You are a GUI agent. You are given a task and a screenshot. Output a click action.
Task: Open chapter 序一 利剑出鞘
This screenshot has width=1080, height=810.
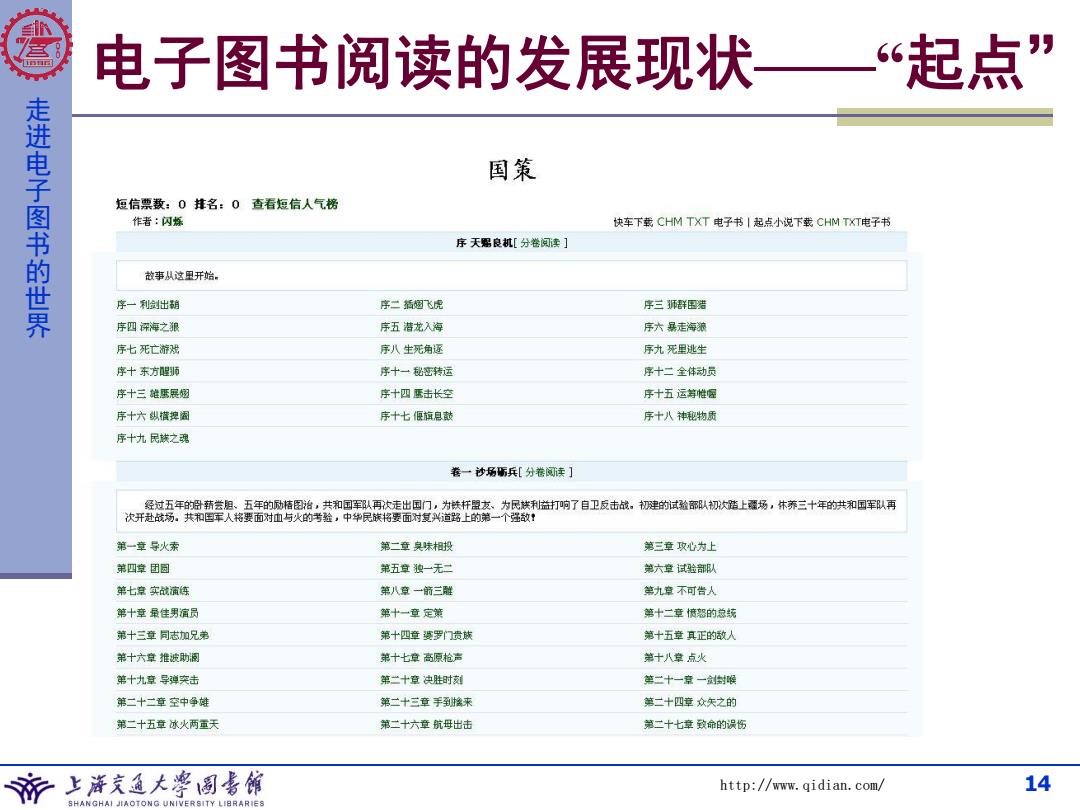(147, 304)
